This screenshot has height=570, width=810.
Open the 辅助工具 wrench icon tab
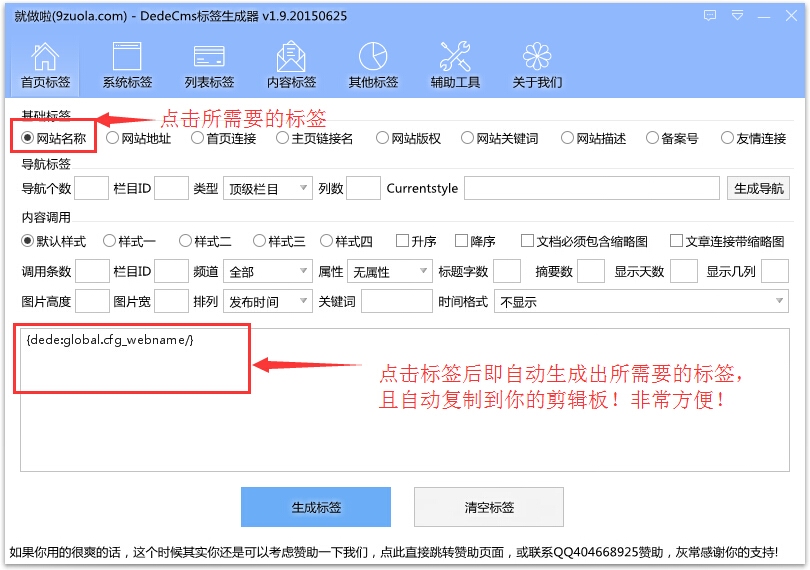click(455, 66)
